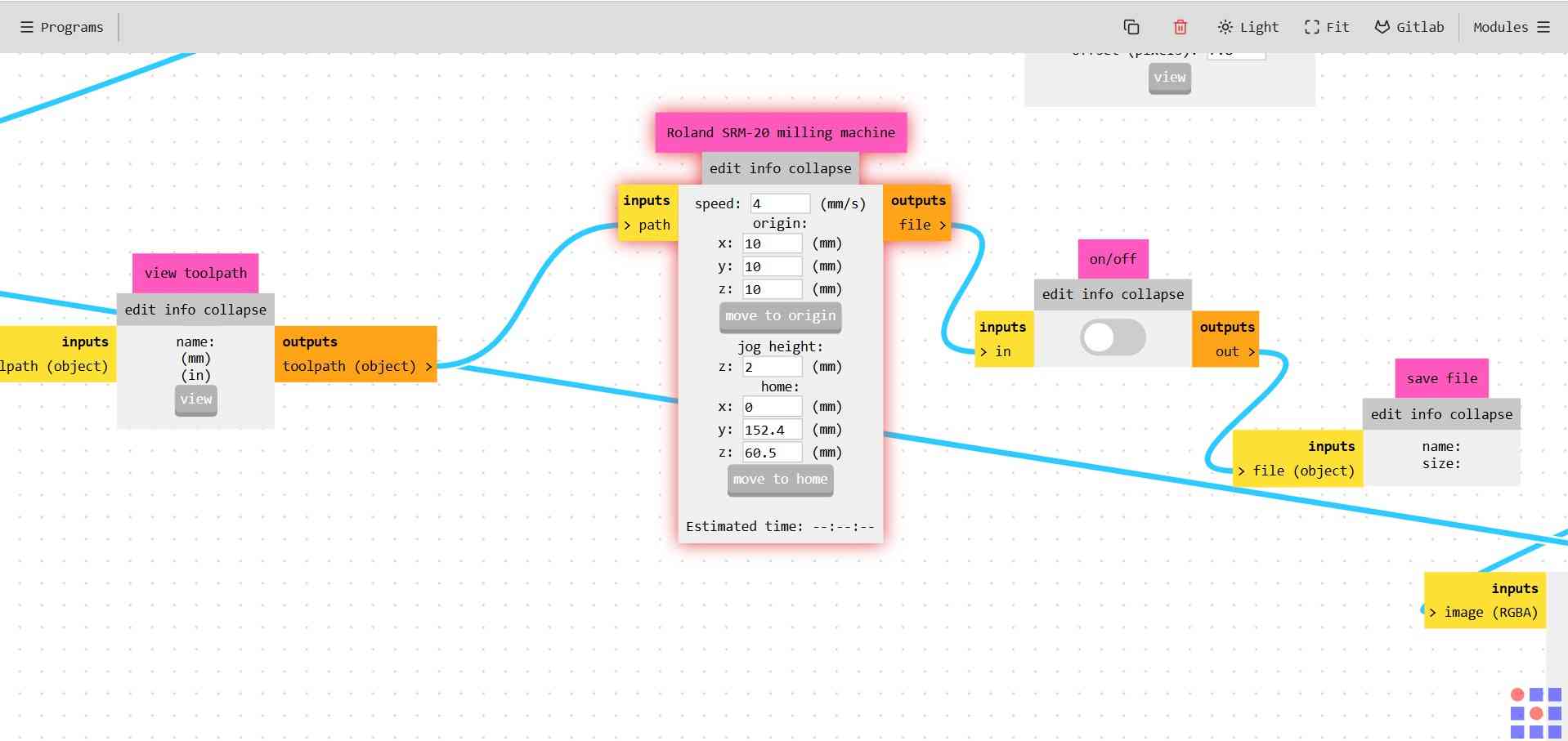
Task: Click the origin x input field
Action: (772, 243)
